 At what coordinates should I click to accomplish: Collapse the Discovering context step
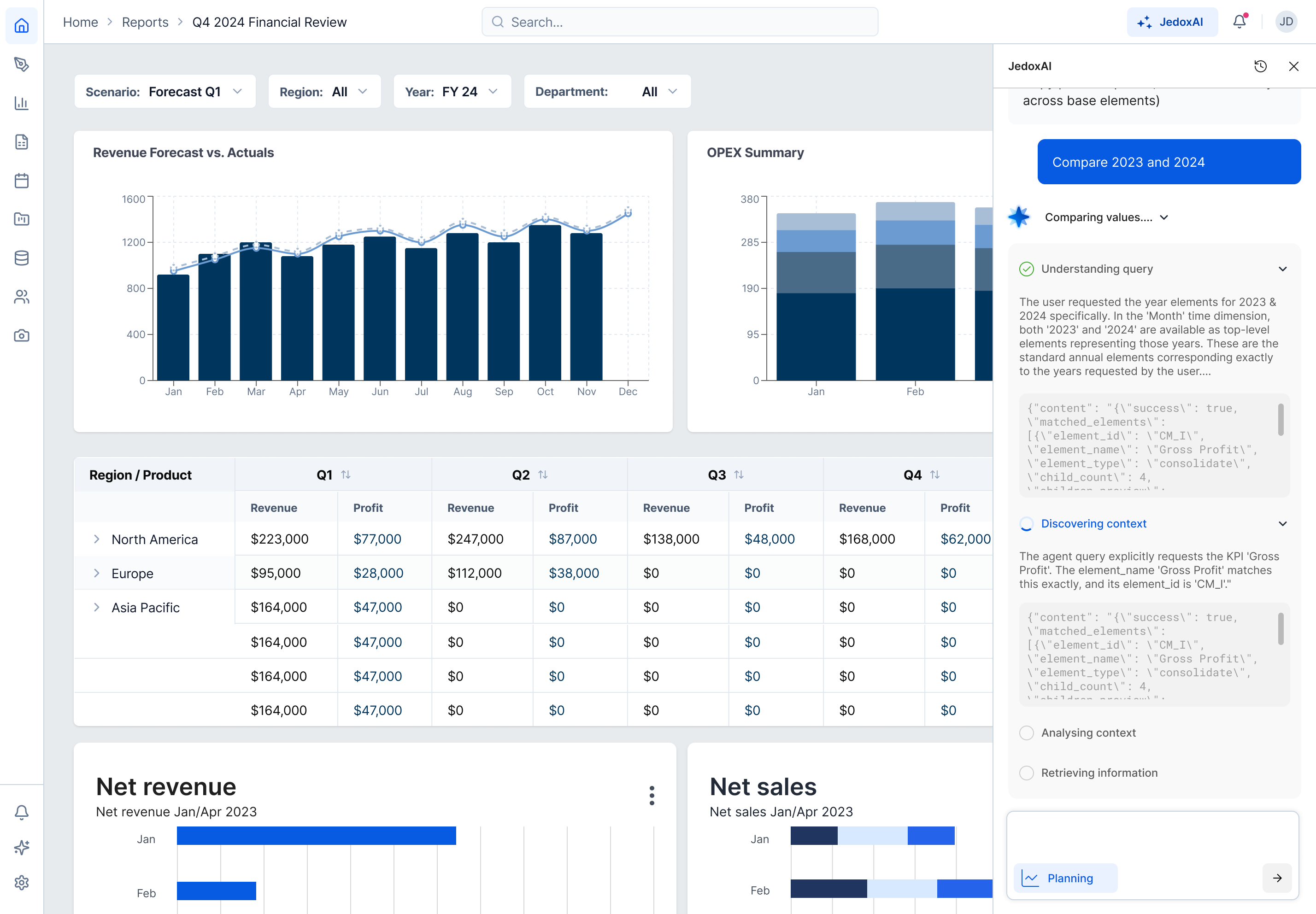[x=1283, y=523]
